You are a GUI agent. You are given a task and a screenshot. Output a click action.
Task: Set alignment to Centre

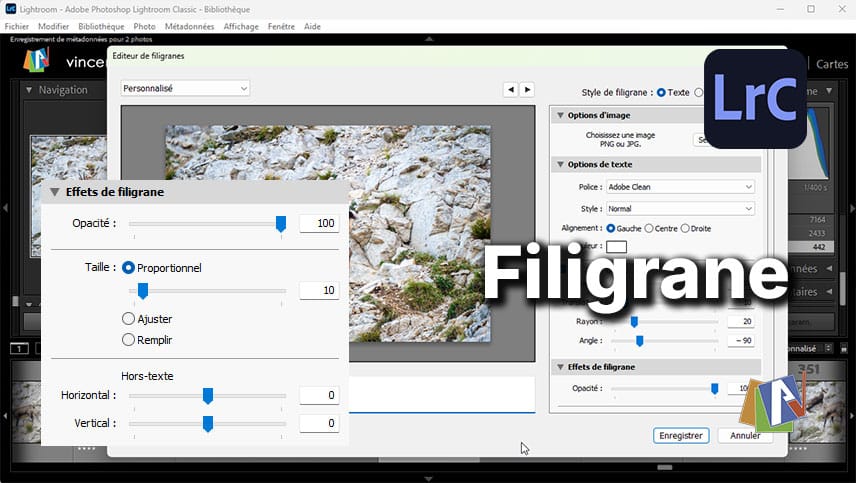pyautogui.click(x=649, y=229)
